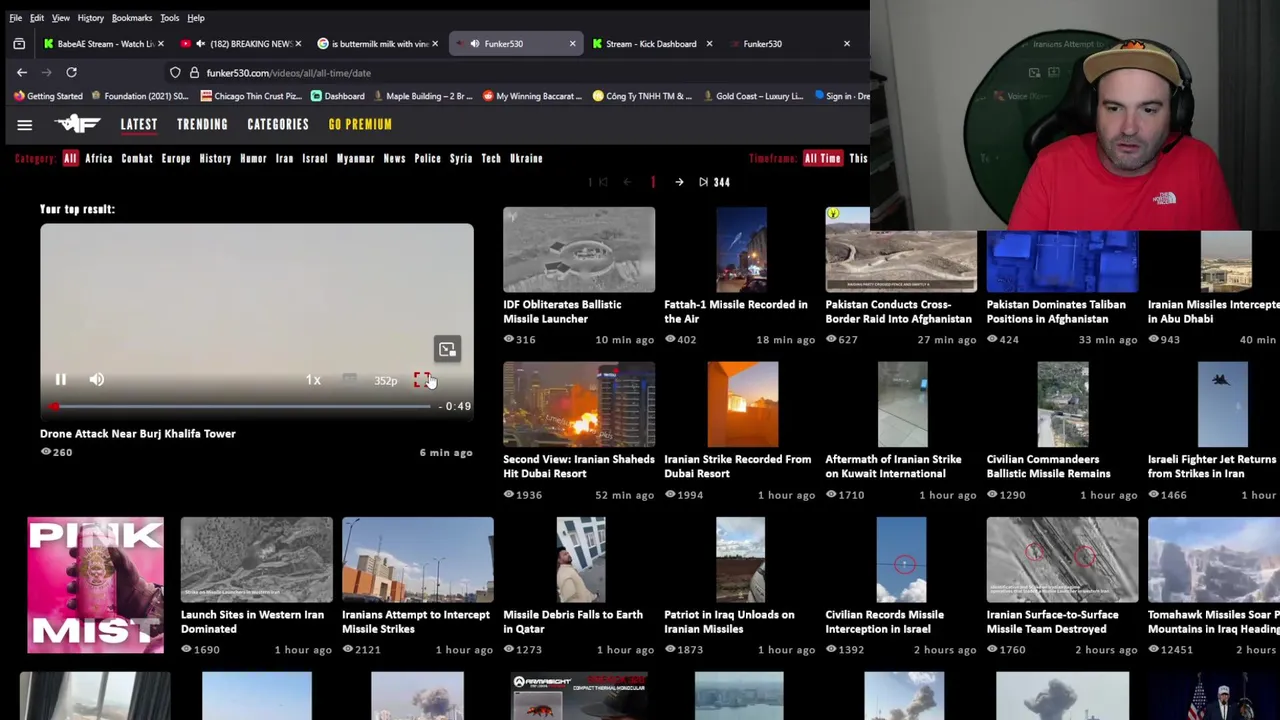Open Second View Iranian Shaheds thumbnail
The image size is (1280, 720).
(x=579, y=405)
